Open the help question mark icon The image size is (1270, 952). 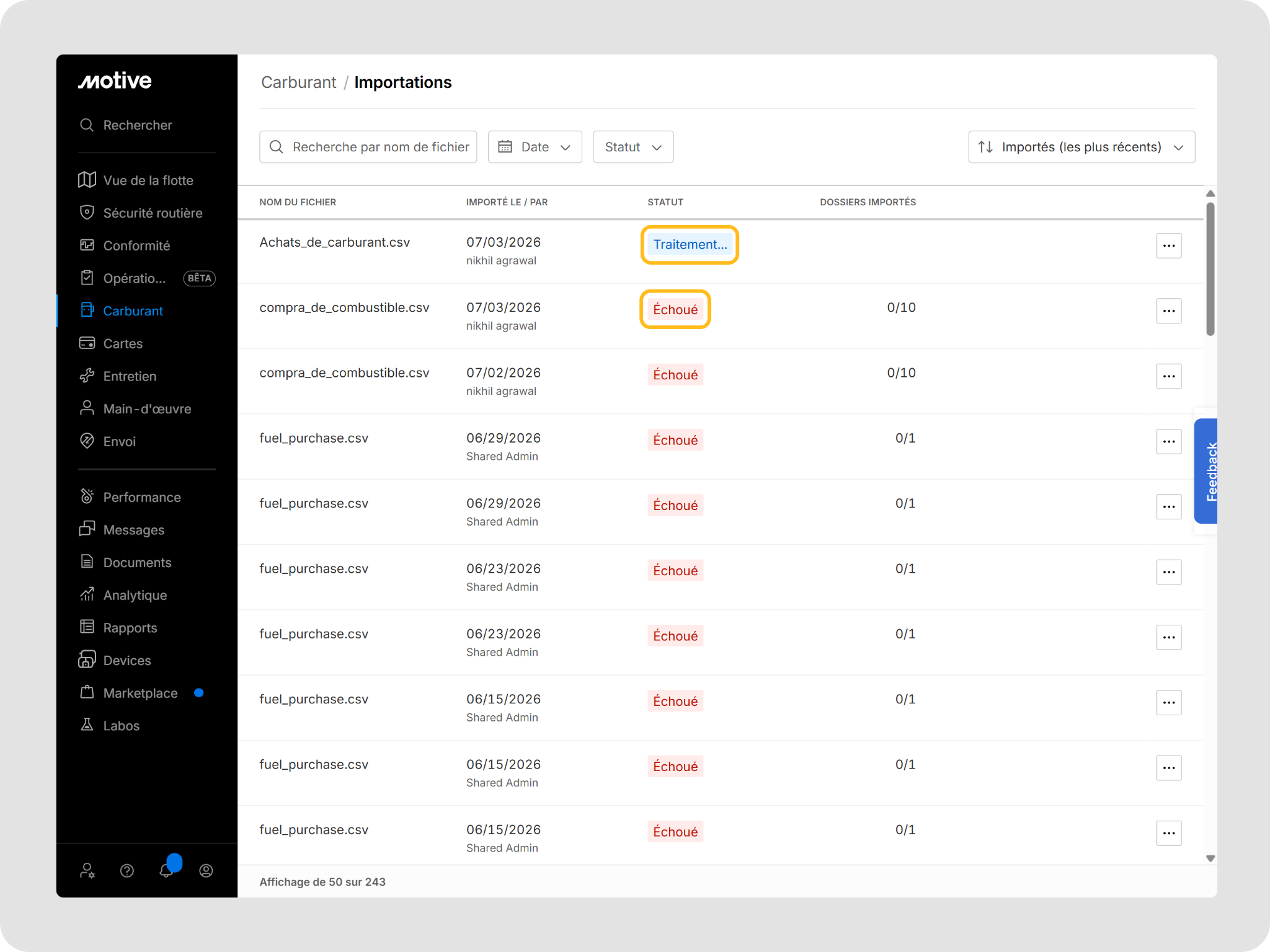coord(127,871)
